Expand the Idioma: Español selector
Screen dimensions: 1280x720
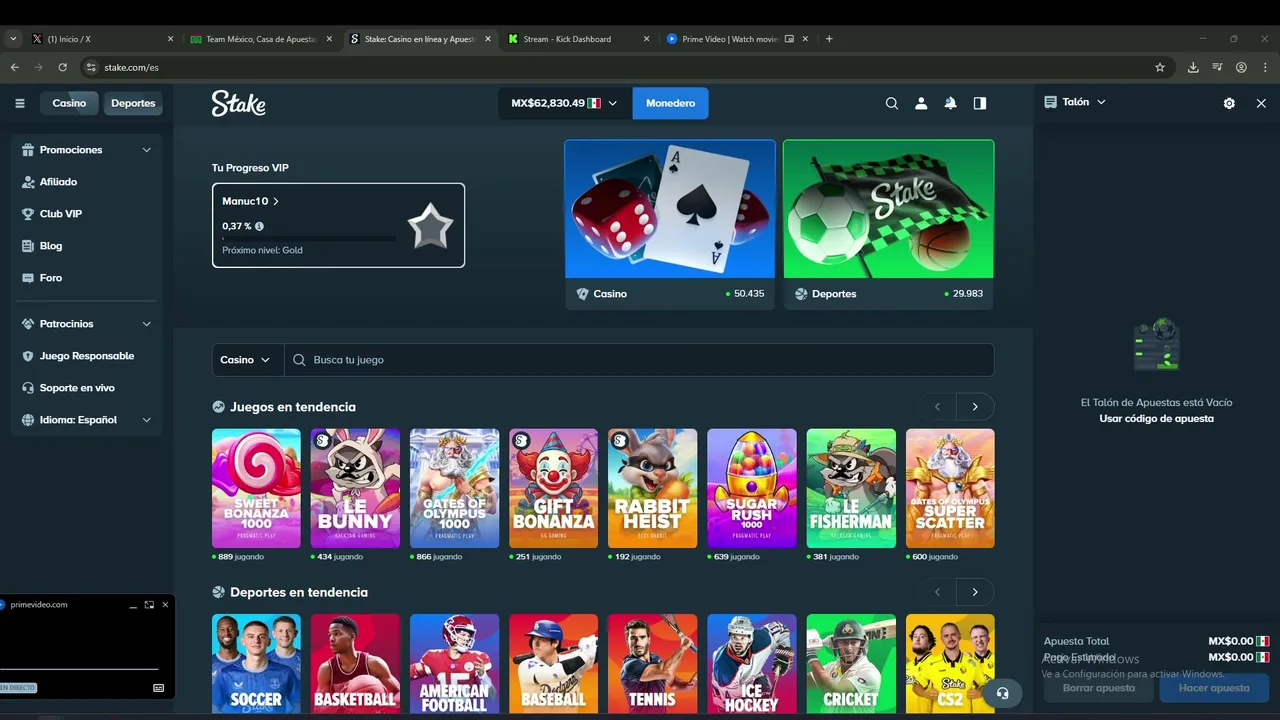coord(86,420)
